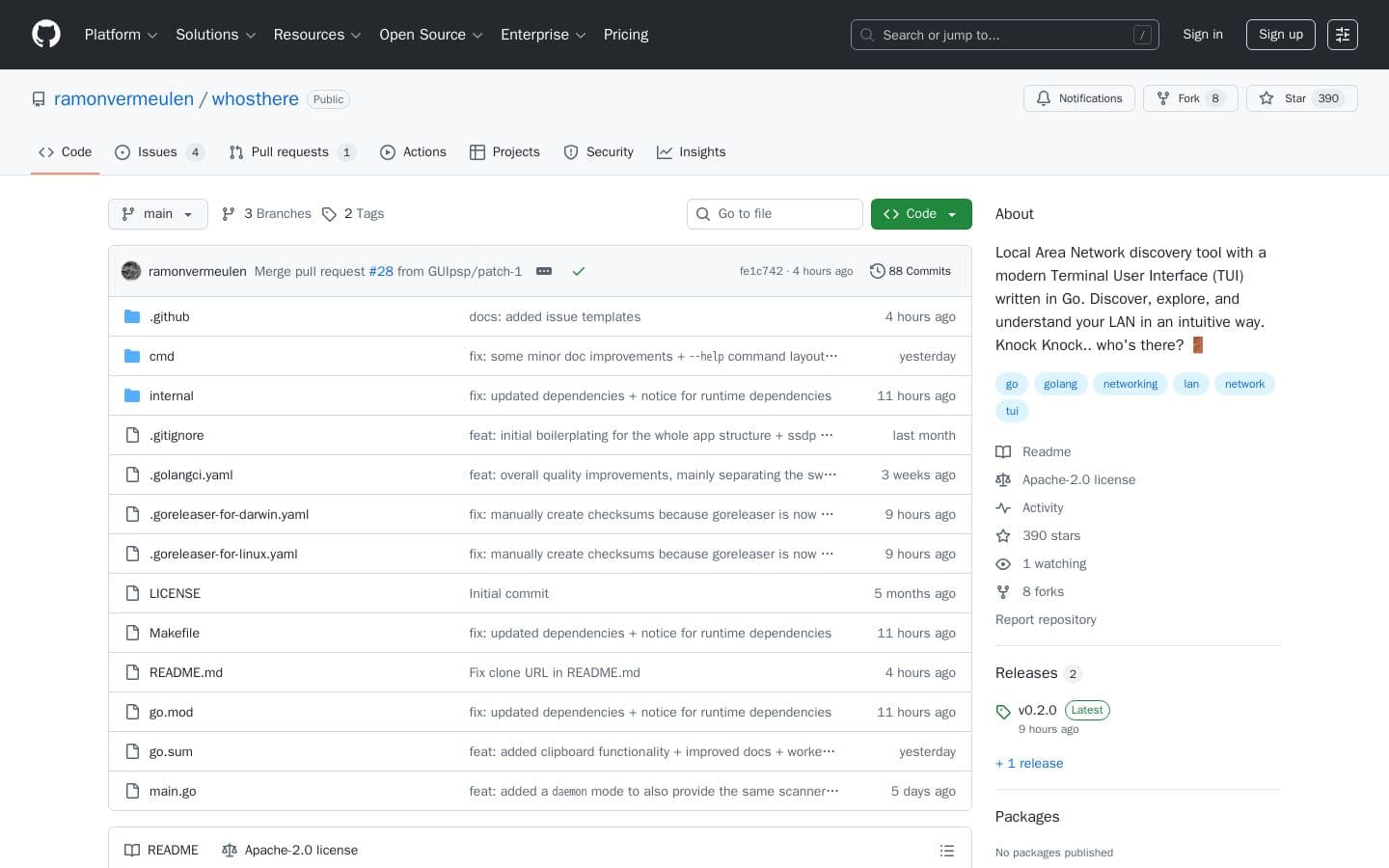Click the branch icon beside 3 Branches
The width and height of the screenshot is (1389, 868).
229,213
